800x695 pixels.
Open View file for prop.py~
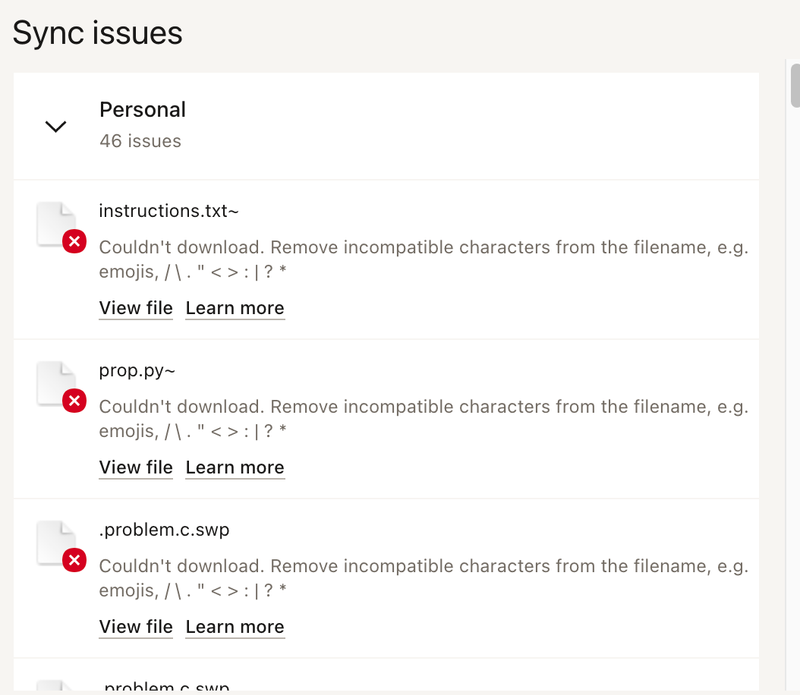(x=136, y=467)
